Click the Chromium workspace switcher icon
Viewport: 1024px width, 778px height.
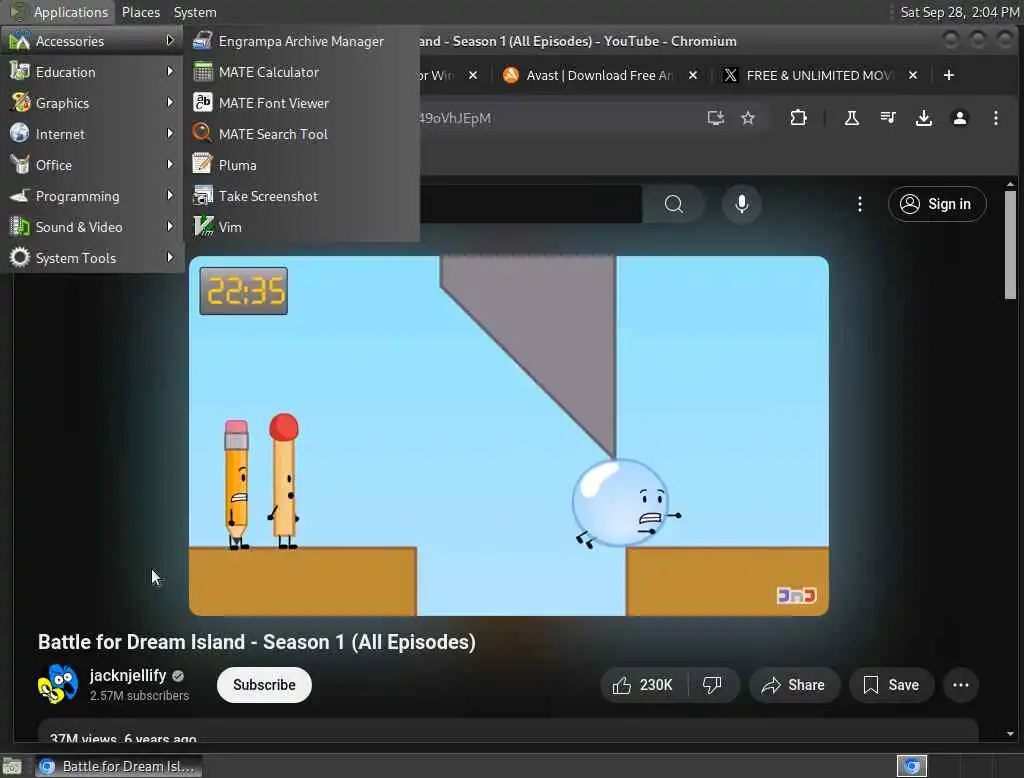click(x=912, y=766)
